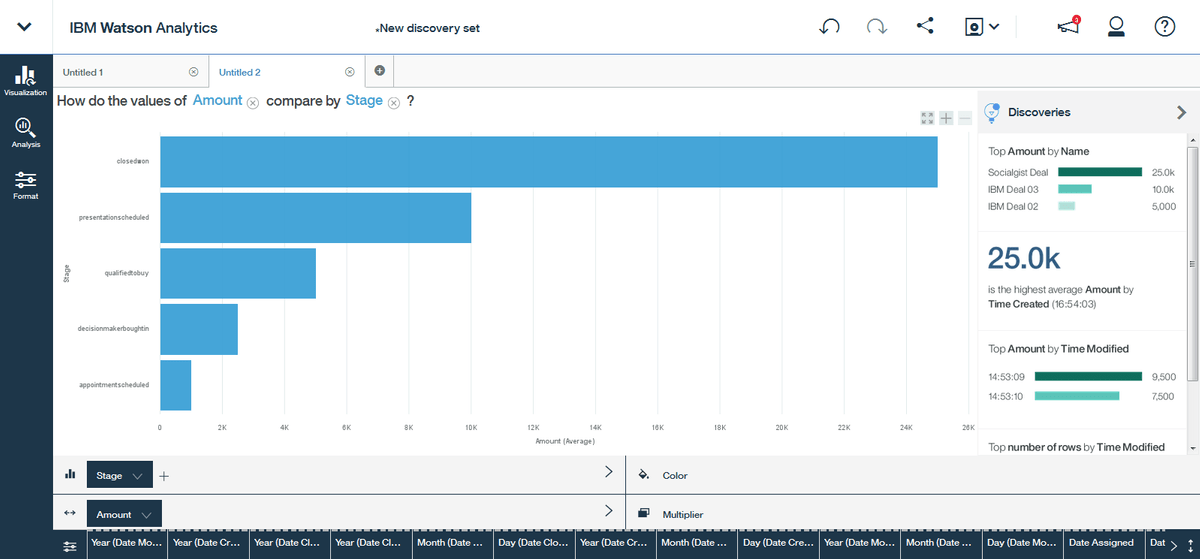Select the appointmentscheduled bar
Screen dimensions: 1200x559
pos(175,385)
